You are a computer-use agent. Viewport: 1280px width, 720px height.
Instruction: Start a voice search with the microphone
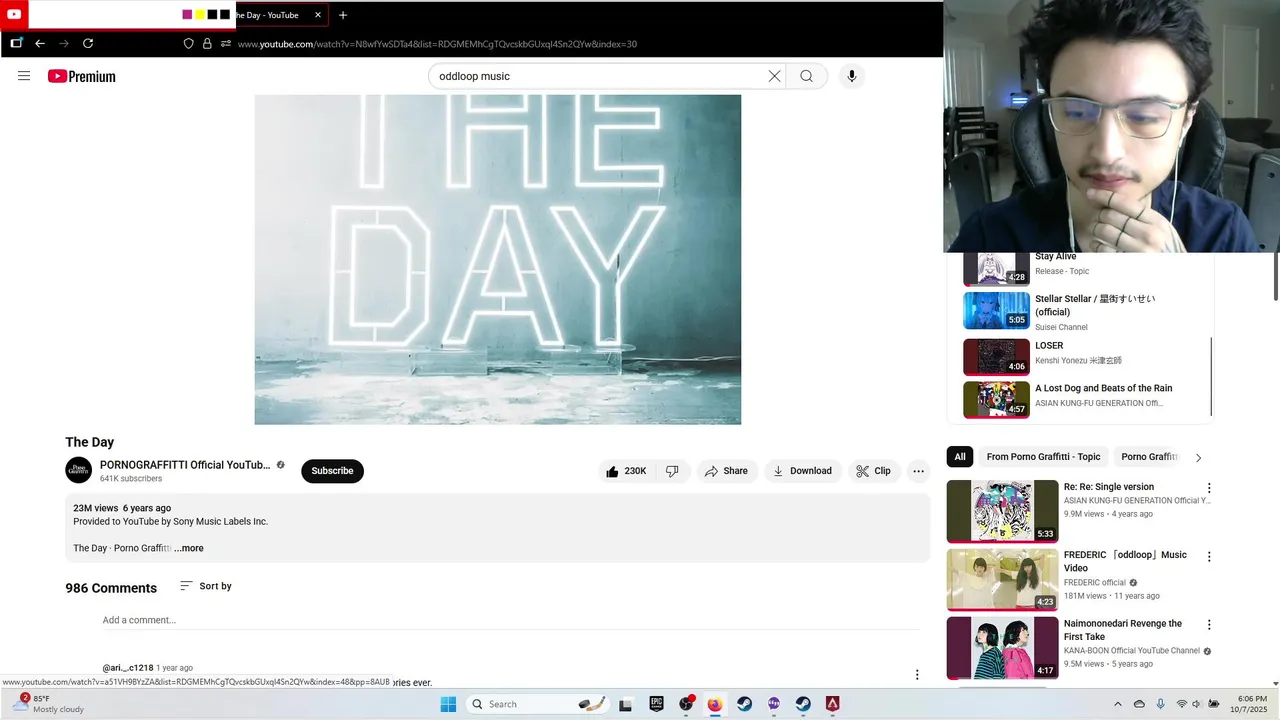coord(852,76)
